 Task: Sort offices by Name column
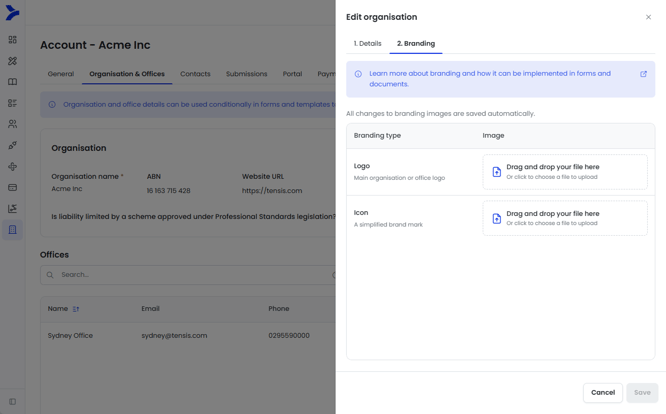pyautogui.click(x=75, y=309)
